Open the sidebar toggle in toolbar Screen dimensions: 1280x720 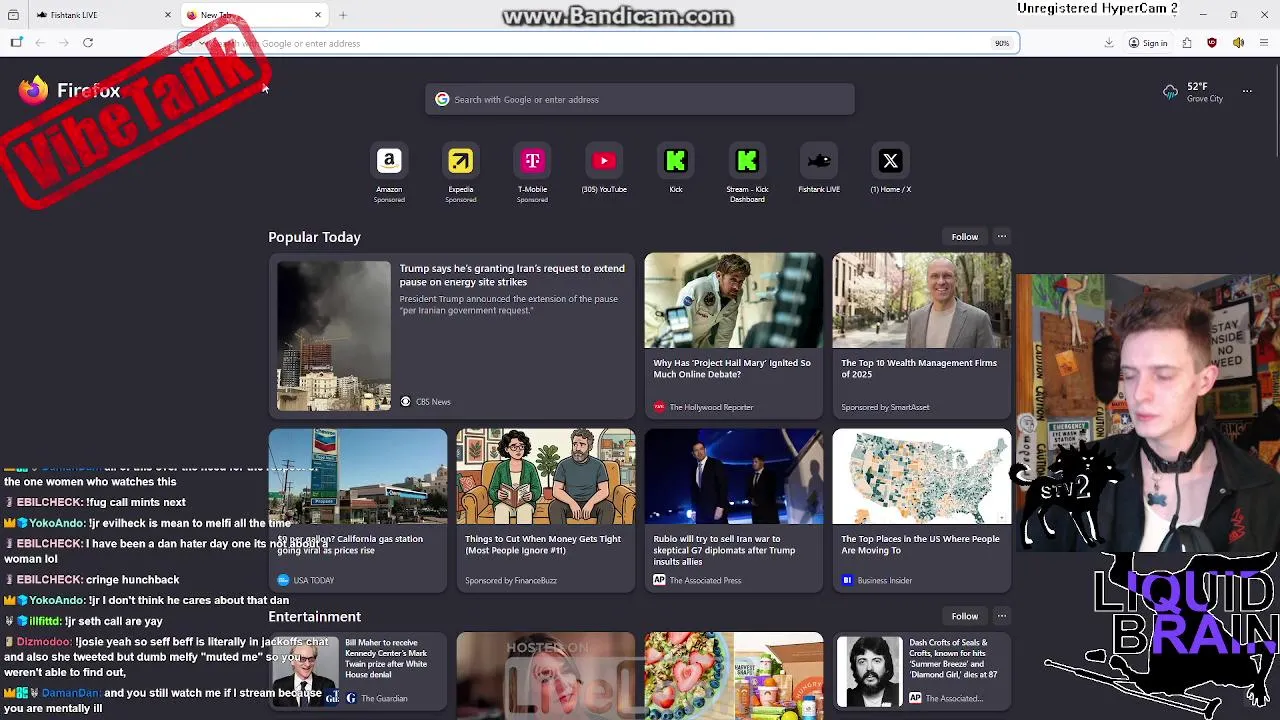click(16, 43)
